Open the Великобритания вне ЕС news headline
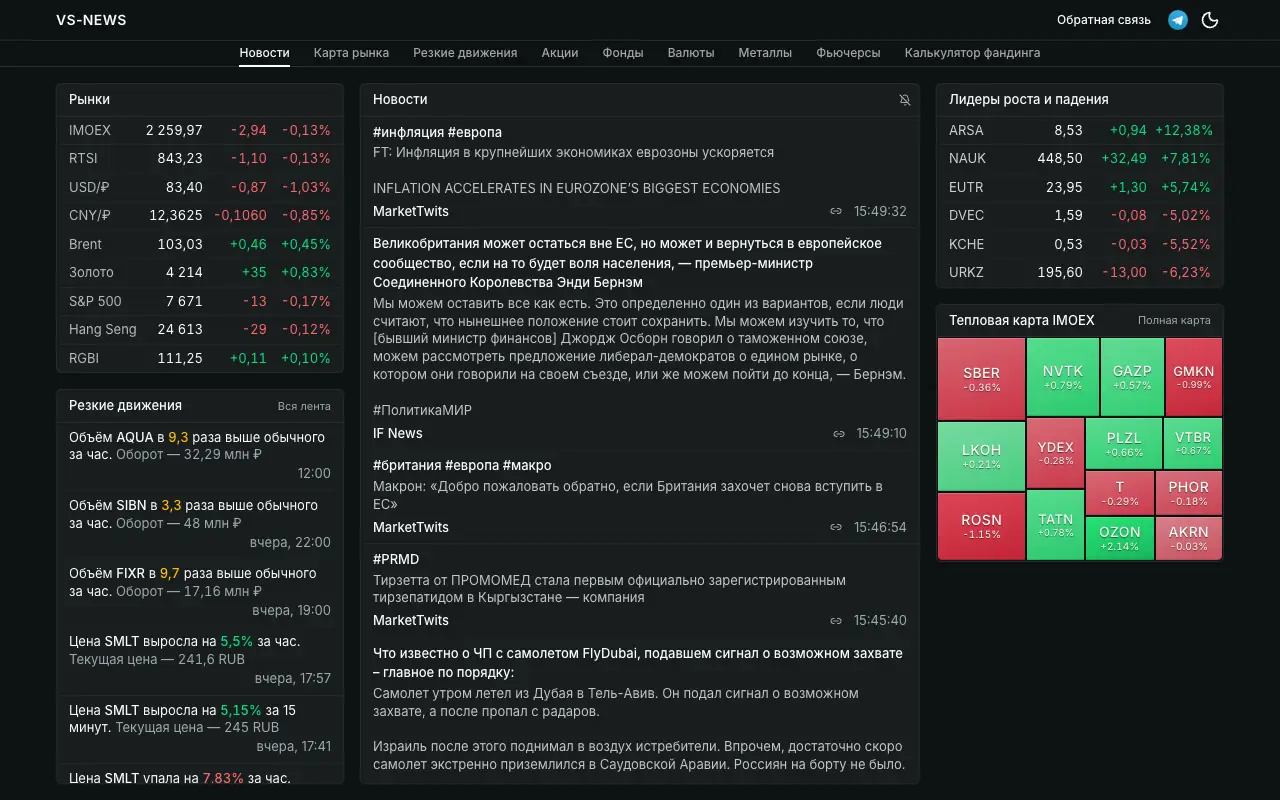The width and height of the screenshot is (1280, 800). click(627, 262)
